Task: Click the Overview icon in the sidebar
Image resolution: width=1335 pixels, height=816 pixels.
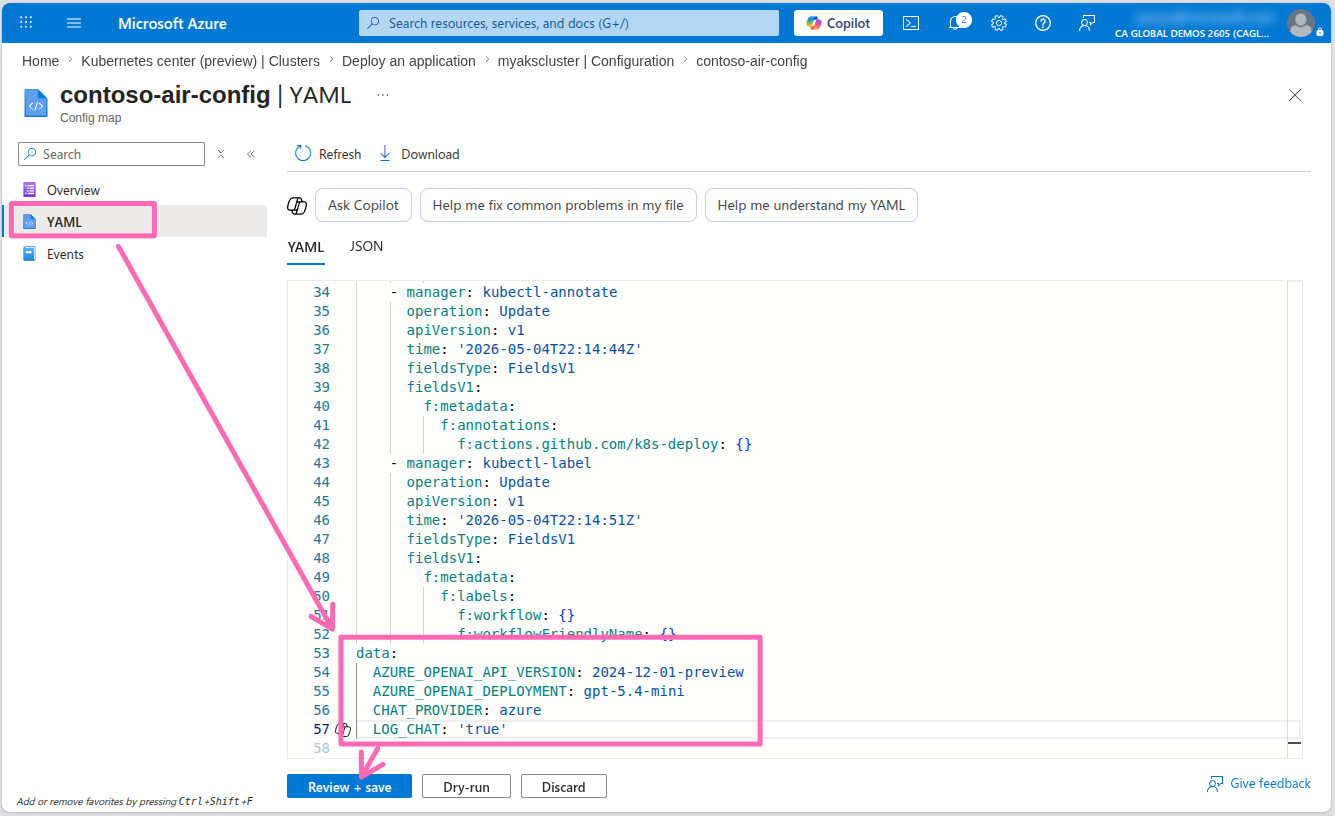Action: (x=29, y=190)
